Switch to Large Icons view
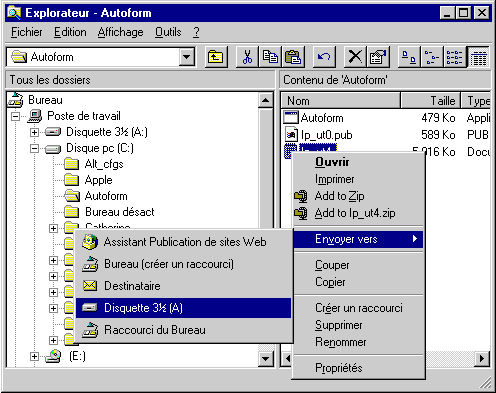This screenshot has height=393, width=496. coord(409,57)
